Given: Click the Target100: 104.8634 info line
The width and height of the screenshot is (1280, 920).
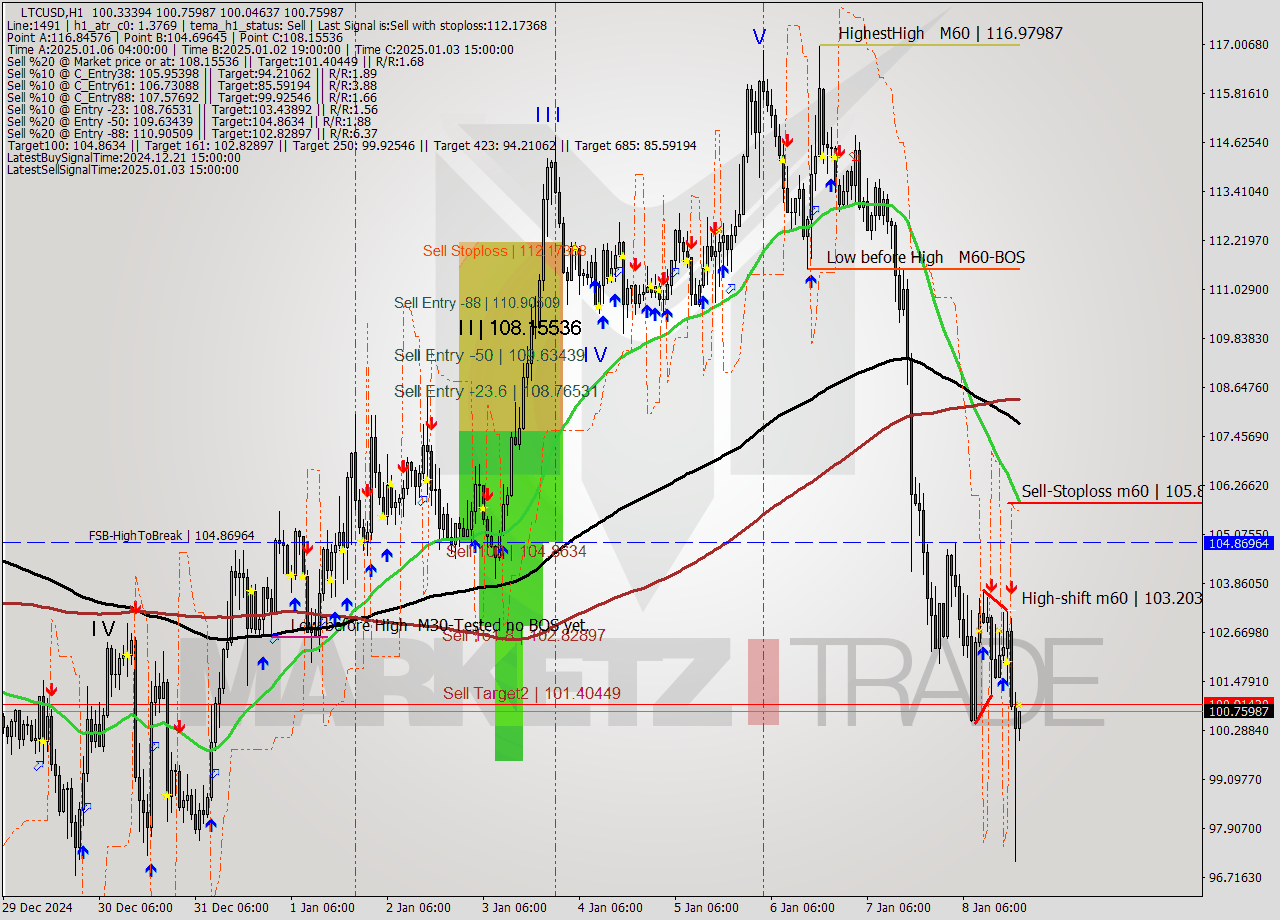Looking at the screenshot, I should click(x=352, y=146).
